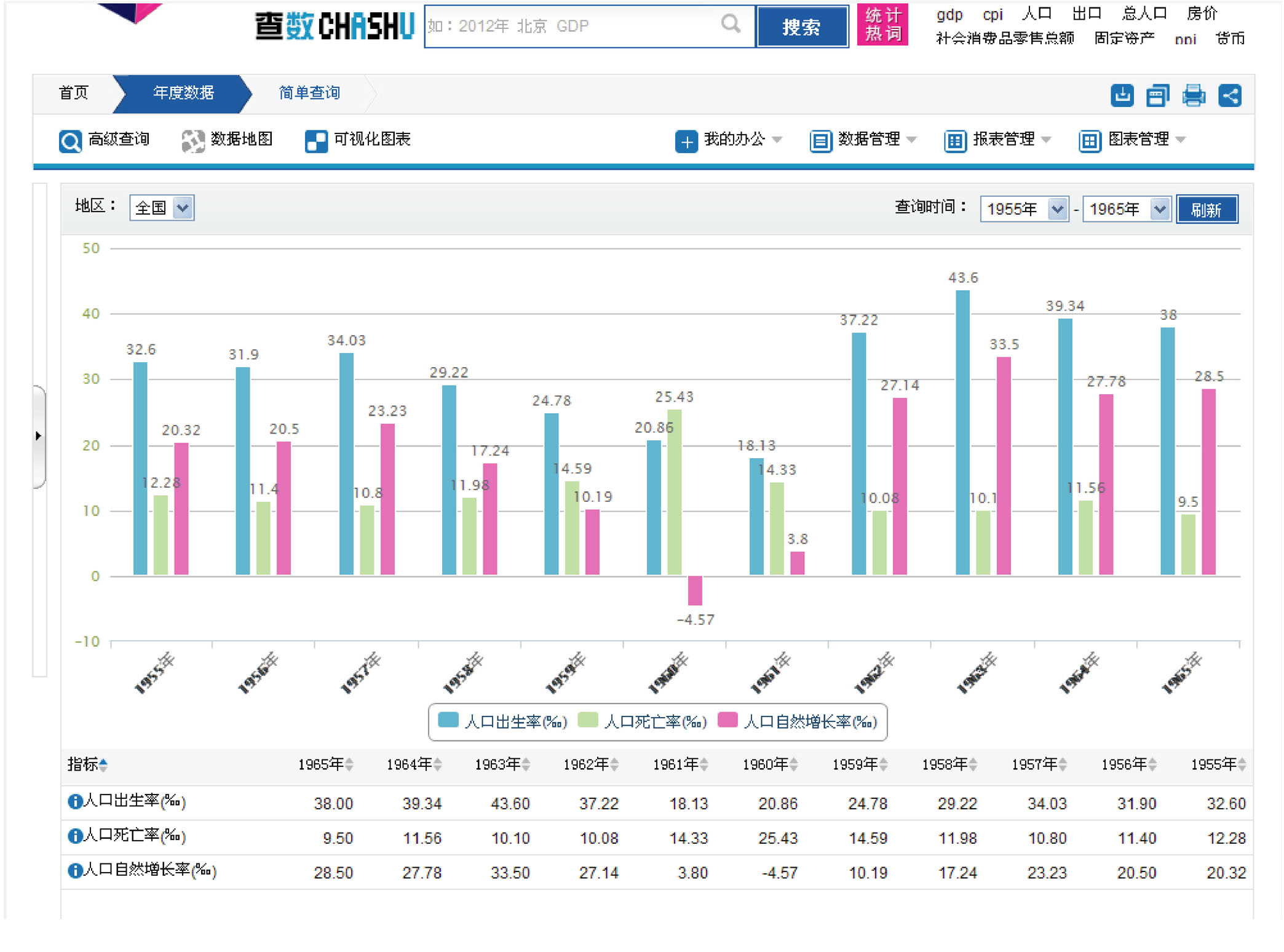
Task: Click the 出口 hot word link
Action: pos(1087,13)
